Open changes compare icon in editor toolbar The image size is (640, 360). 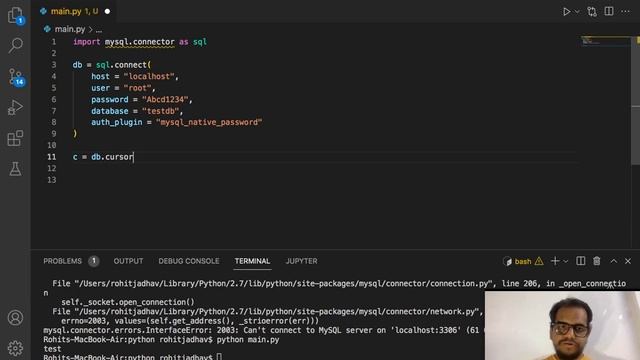(x=592, y=12)
